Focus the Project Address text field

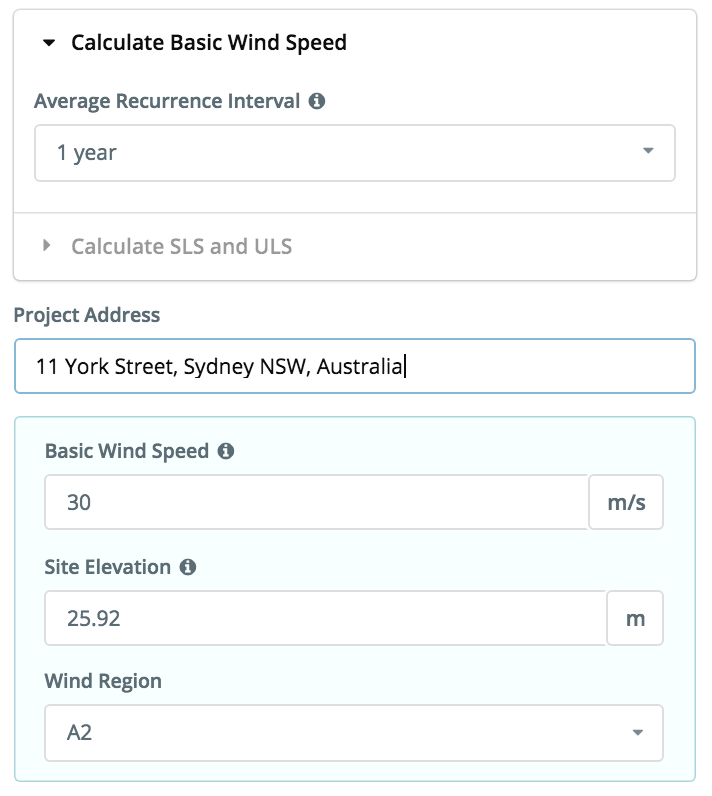click(x=355, y=366)
